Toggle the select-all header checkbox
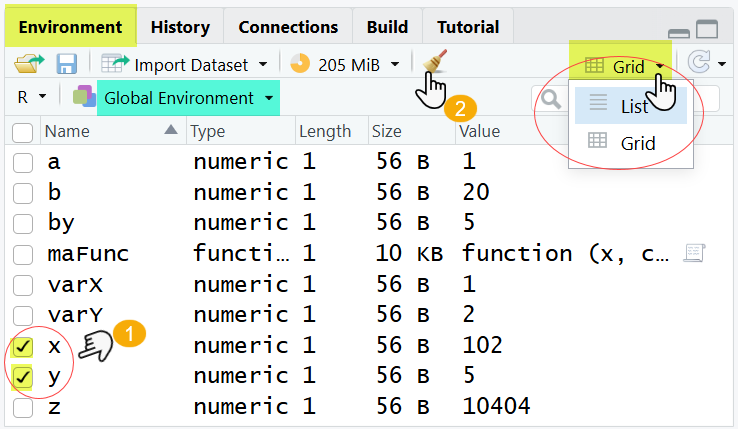The image size is (738, 429). [x=23, y=132]
